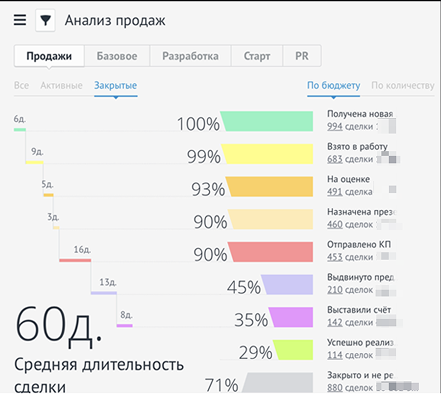The height and width of the screenshot is (396, 441).
Task: Open the 683 сделки link
Action: (350, 159)
